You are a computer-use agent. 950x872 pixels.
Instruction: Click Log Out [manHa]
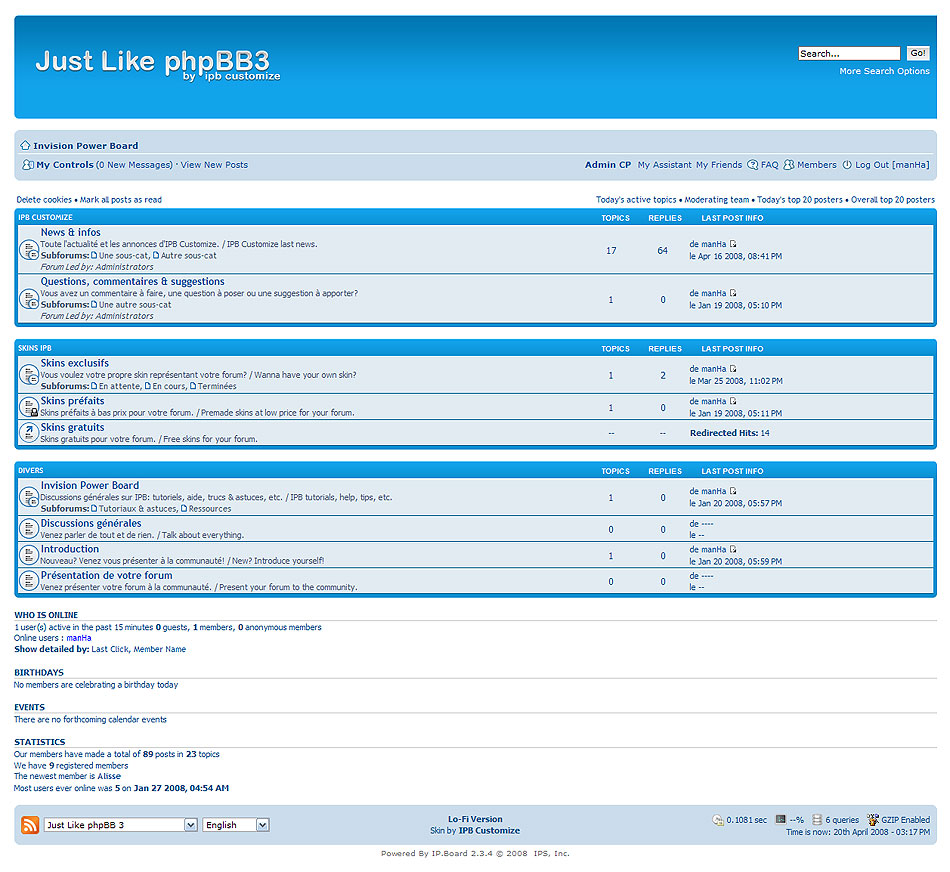pyautogui.click(x=892, y=165)
